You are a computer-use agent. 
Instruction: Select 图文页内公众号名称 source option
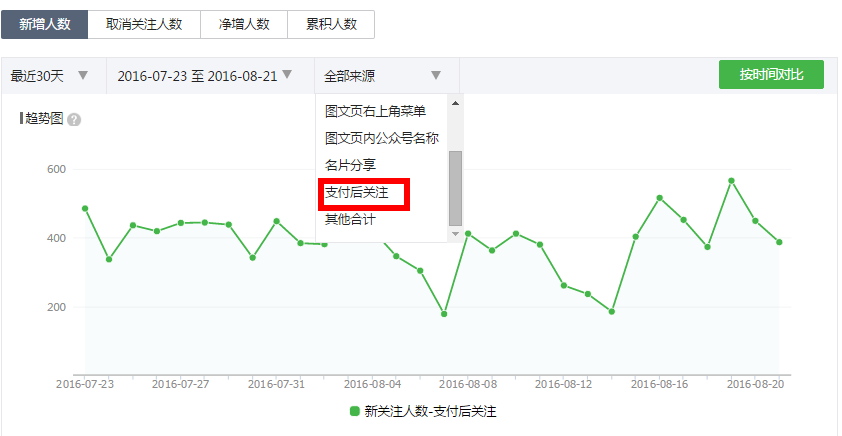pyautogui.click(x=381, y=138)
